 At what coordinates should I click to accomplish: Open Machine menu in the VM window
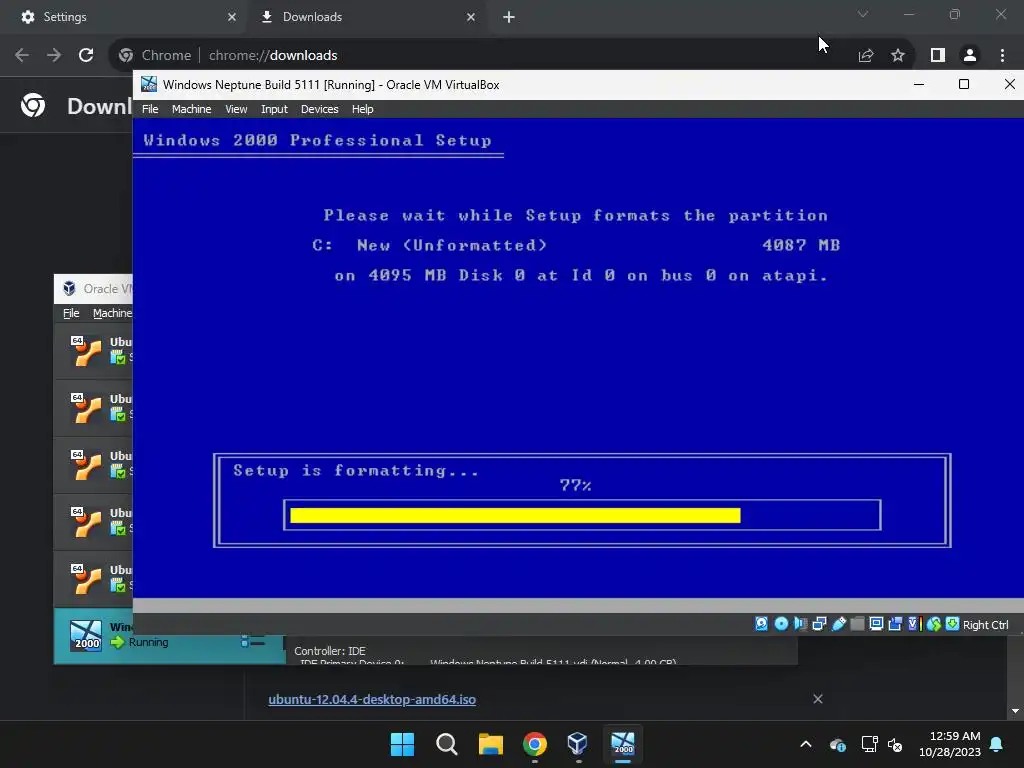pos(191,109)
